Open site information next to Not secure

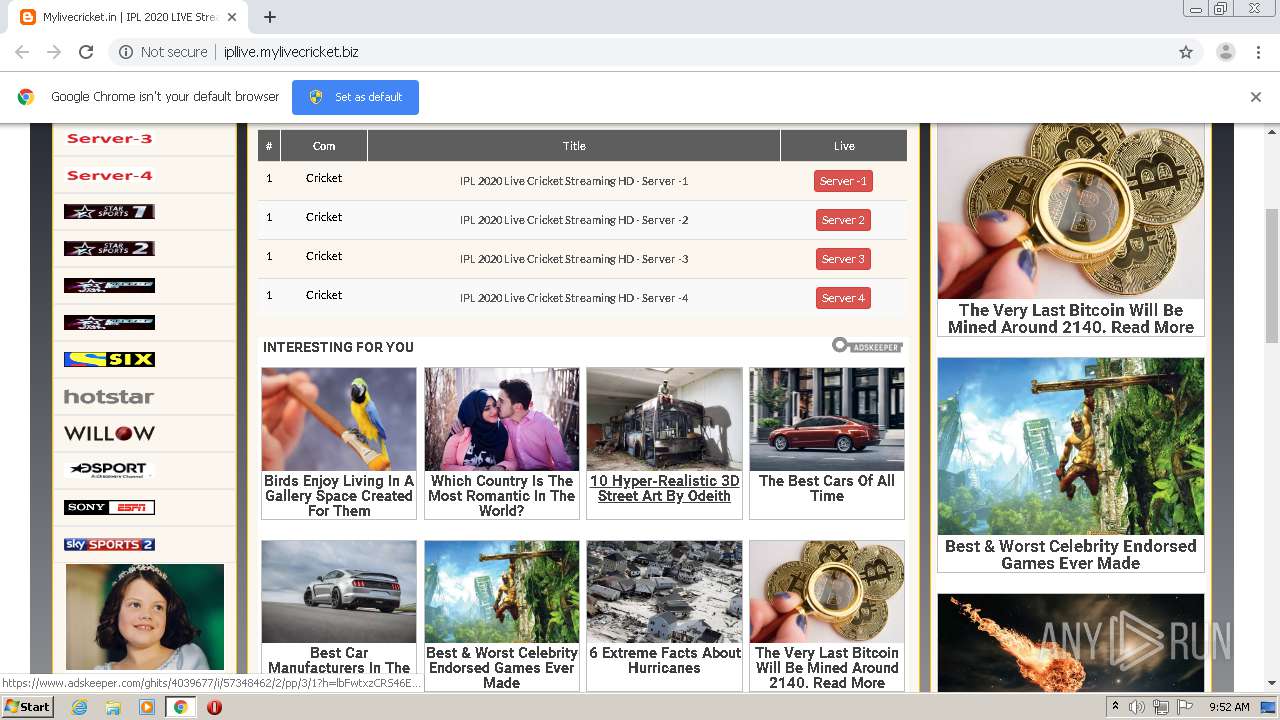click(126, 52)
